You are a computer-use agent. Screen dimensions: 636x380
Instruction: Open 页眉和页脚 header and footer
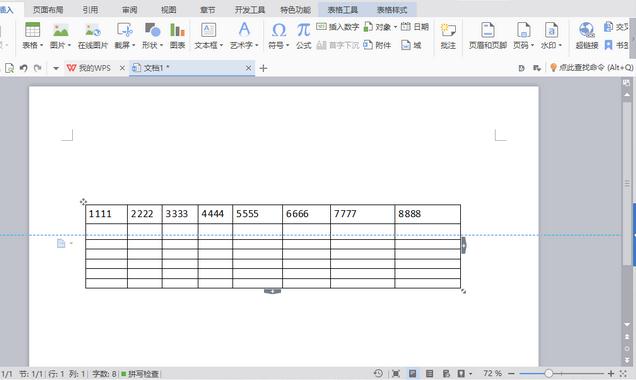pyautogui.click(x=488, y=36)
